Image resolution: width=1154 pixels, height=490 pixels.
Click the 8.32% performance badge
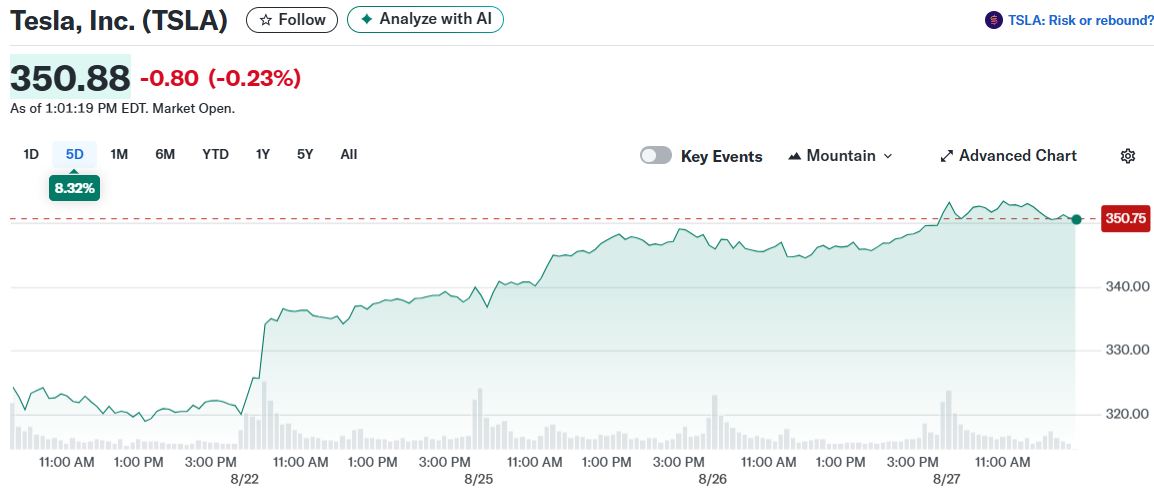click(x=74, y=188)
